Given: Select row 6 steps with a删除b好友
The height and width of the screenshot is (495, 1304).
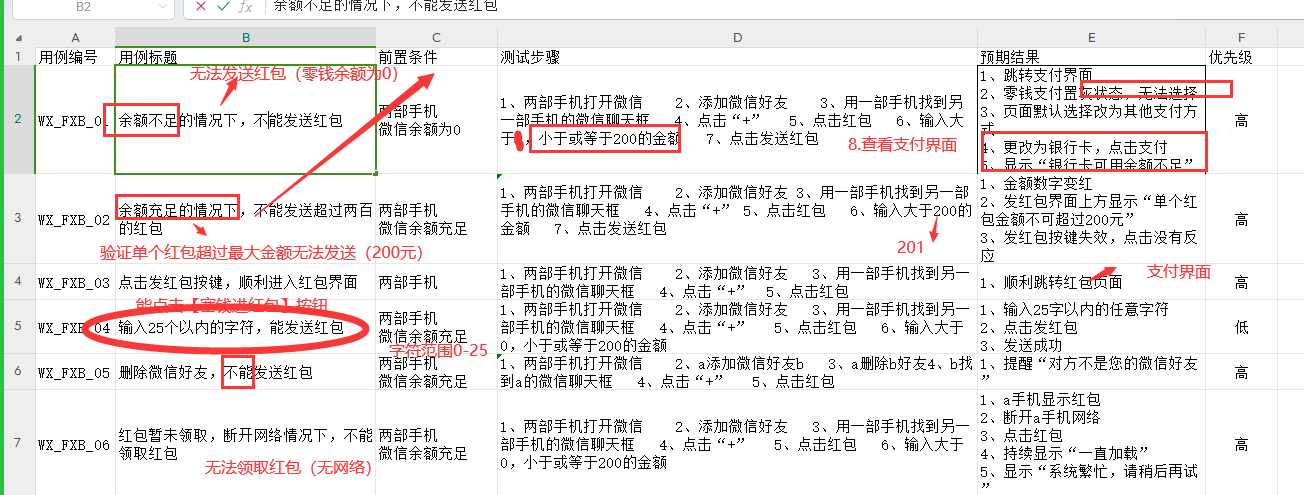Looking at the screenshot, I should pyautogui.click(x=737, y=371).
